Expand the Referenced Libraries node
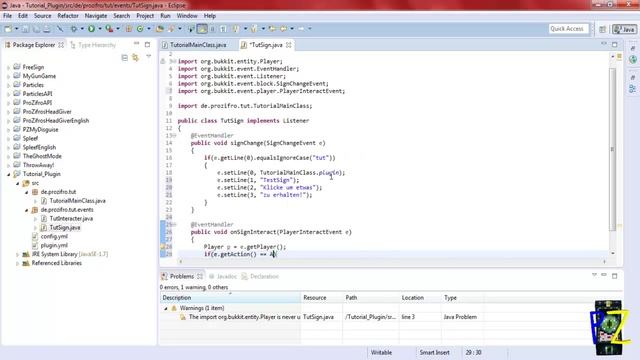This screenshot has height=360, width=640. tap(18, 263)
